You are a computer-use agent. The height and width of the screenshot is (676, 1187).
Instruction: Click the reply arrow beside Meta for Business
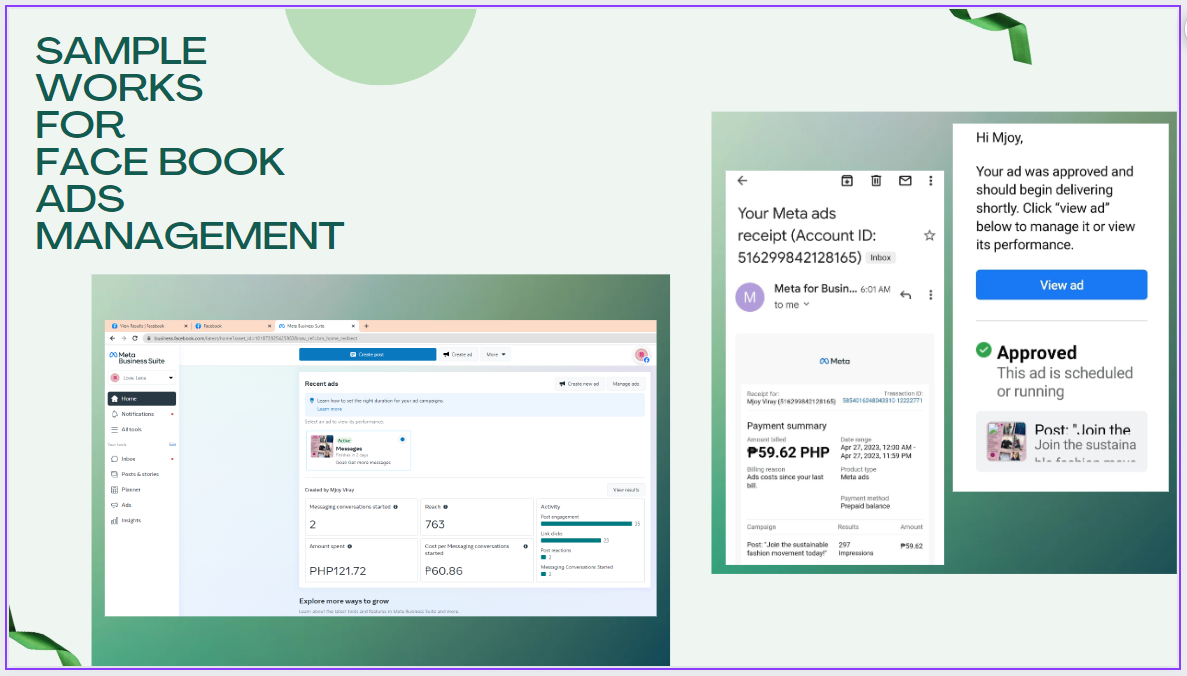905,294
